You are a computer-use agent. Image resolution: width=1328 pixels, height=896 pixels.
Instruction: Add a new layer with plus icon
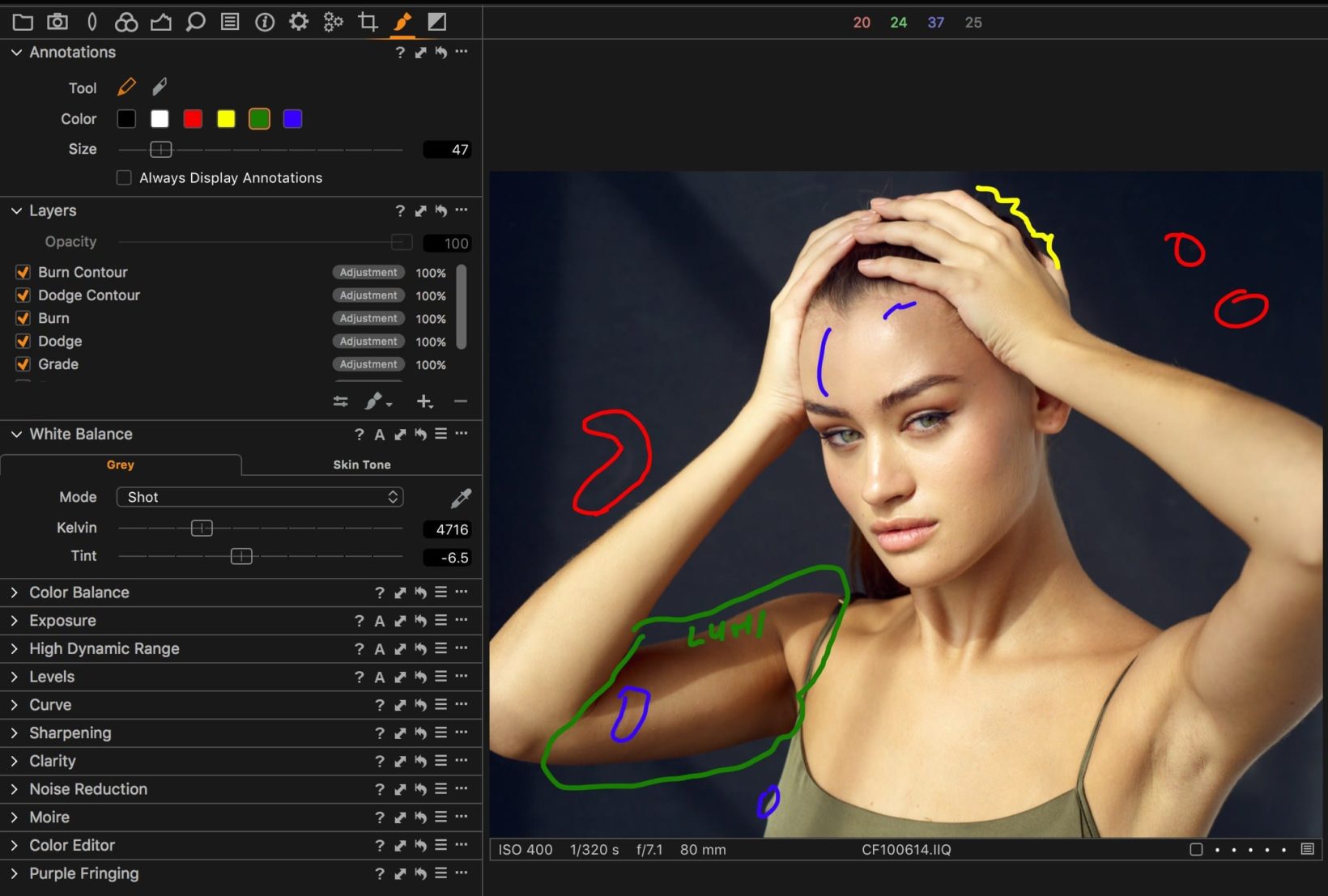coord(424,401)
